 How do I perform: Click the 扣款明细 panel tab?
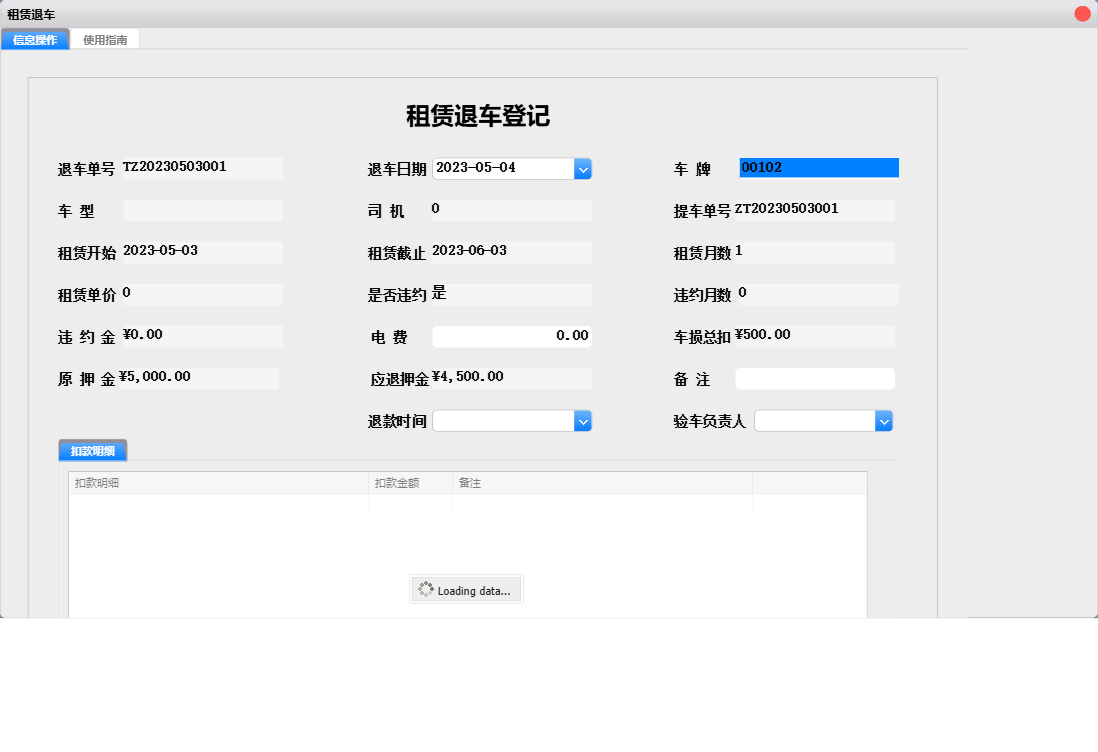click(x=93, y=450)
